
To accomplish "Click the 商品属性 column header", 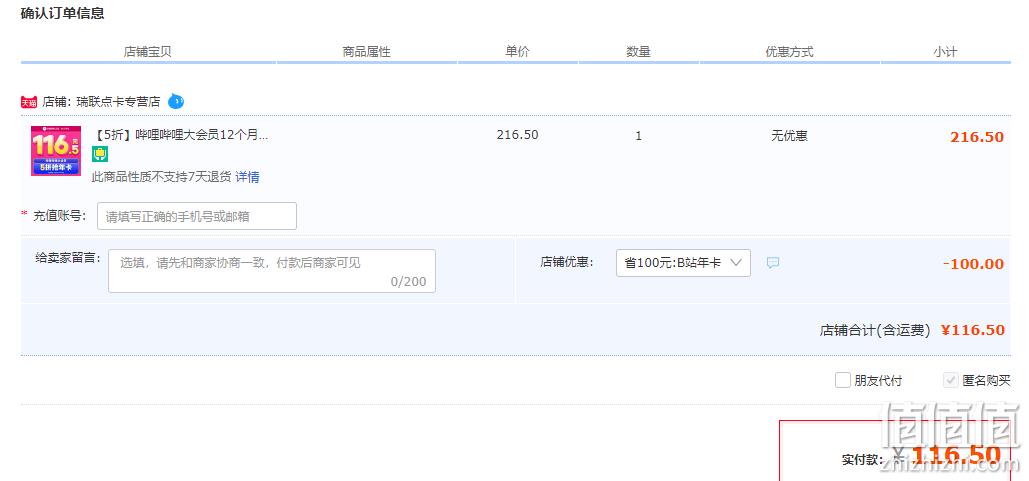I will (366, 52).
